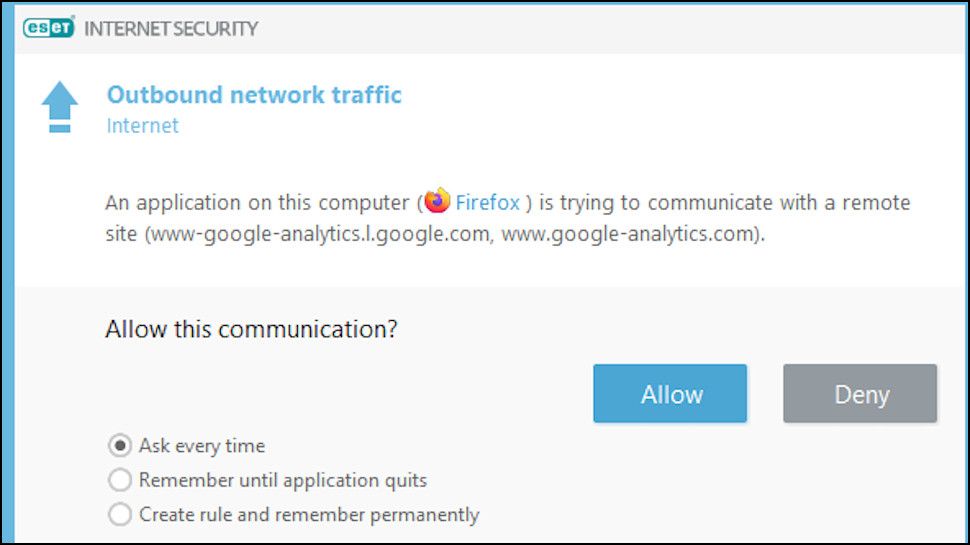Click the Ask every time label text
Screen dimensions: 970x545
coord(202,445)
